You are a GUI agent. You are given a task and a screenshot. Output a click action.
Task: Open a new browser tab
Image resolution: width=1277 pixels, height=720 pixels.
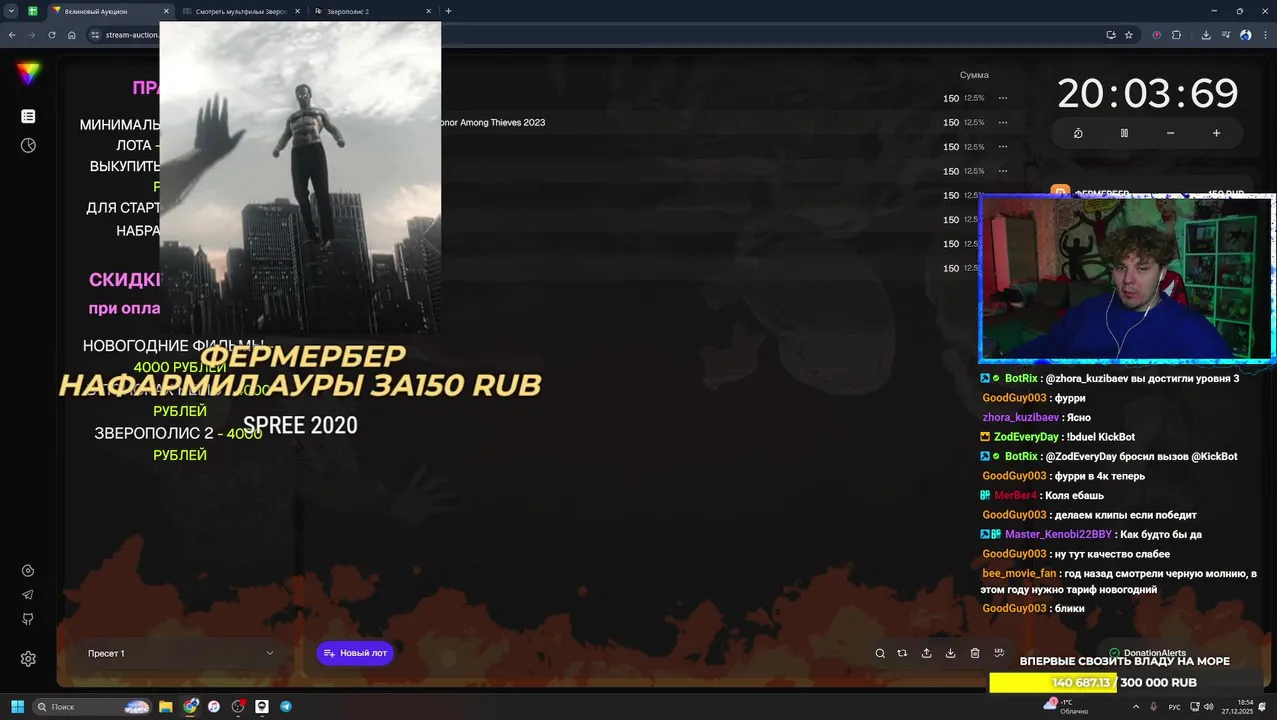point(448,11)
